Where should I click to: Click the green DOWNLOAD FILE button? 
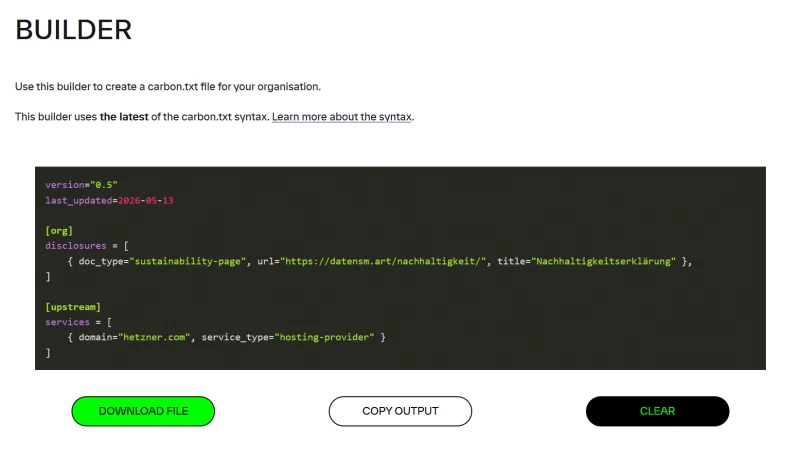coord(143,411)
